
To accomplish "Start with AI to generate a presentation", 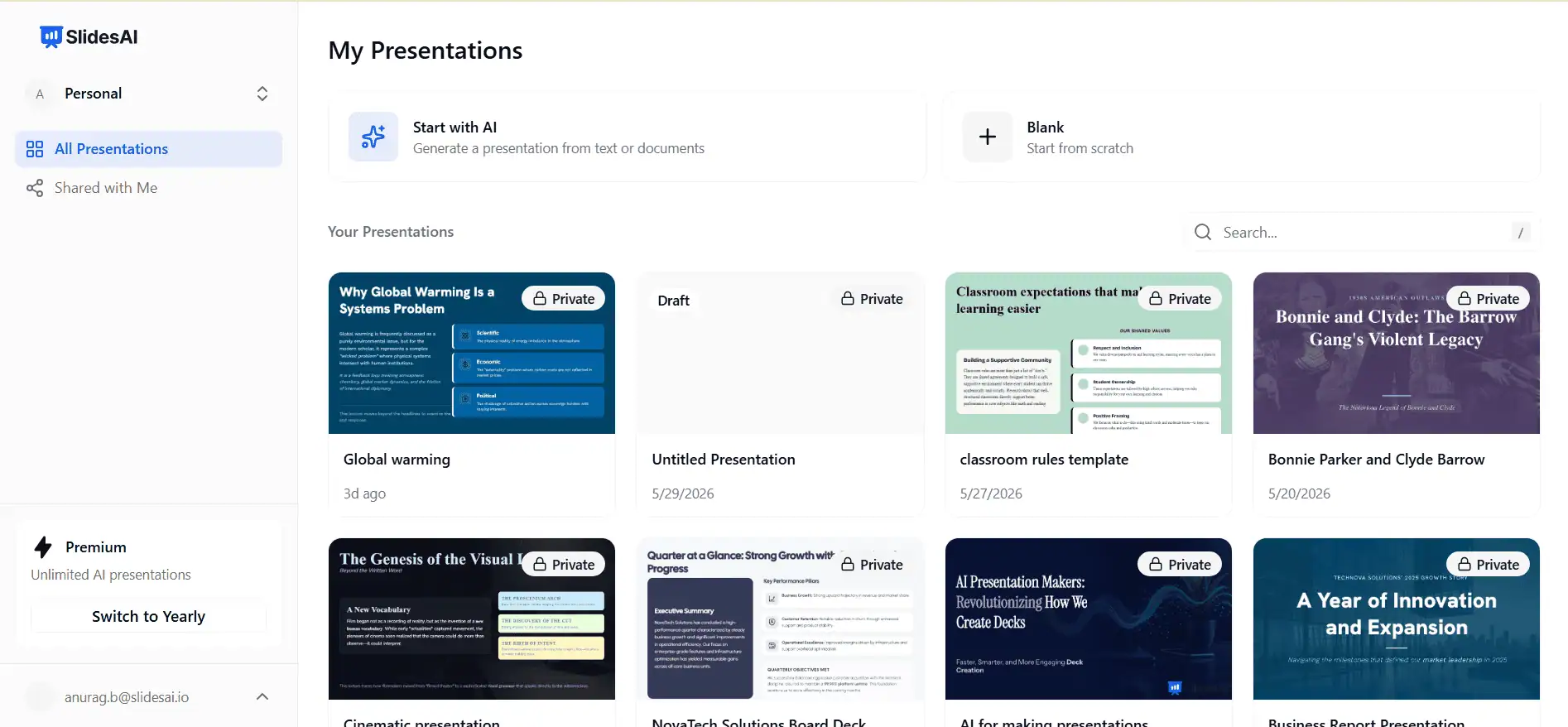I will coord(628,137).
